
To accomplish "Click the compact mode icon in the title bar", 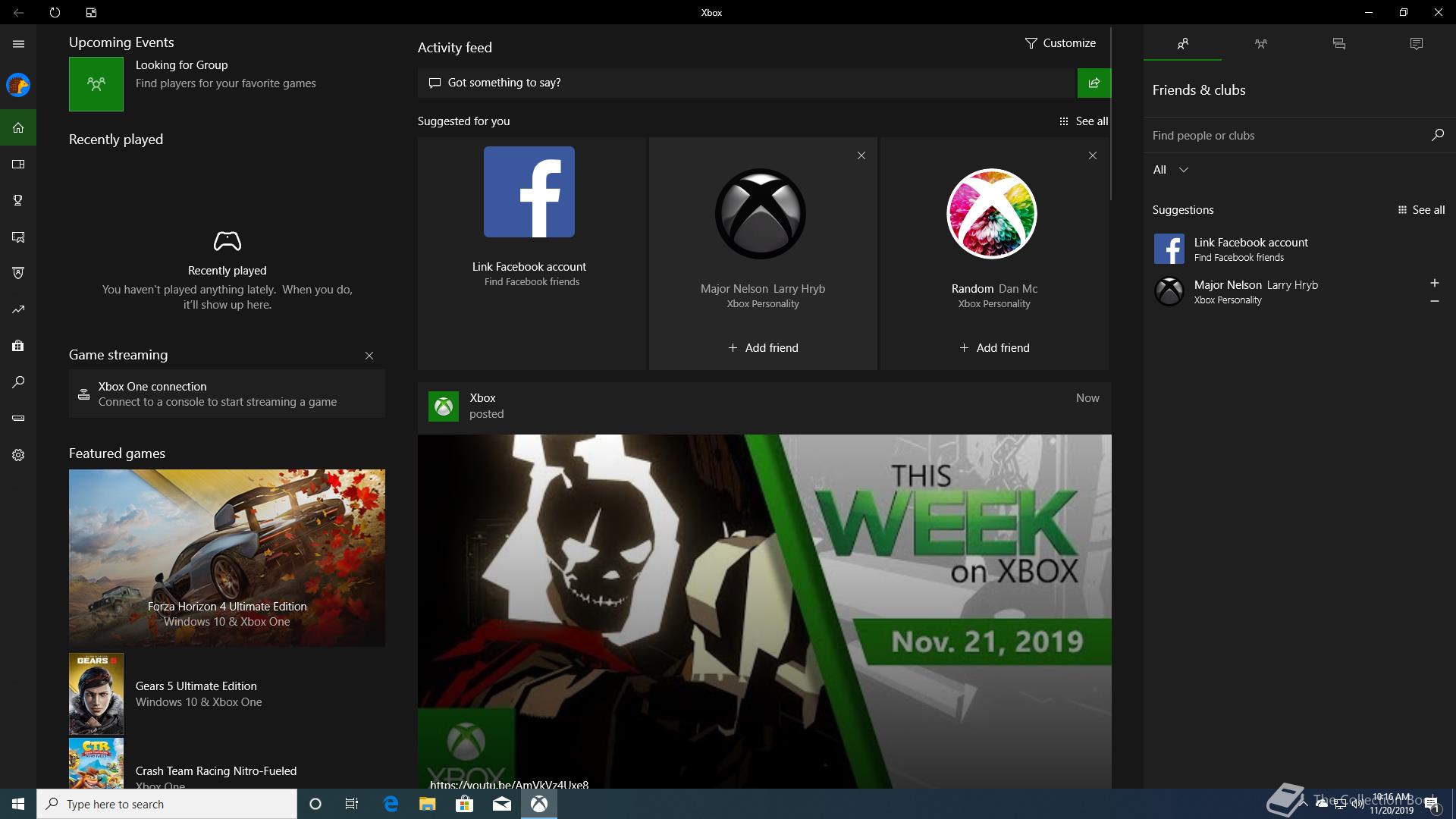I will click(x=91, y=12).
